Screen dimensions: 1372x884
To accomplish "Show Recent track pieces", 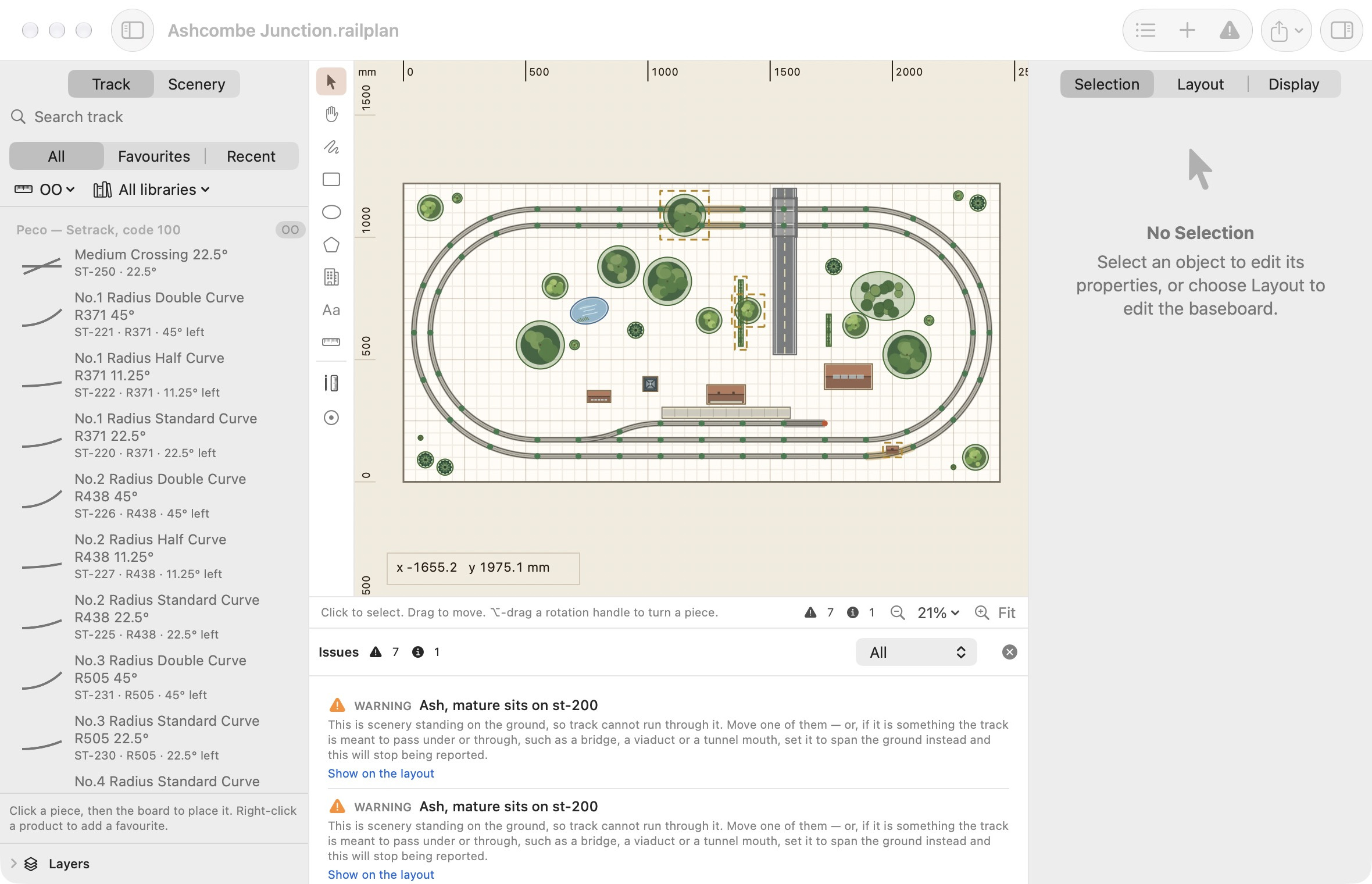I will (x=251, y=156).
